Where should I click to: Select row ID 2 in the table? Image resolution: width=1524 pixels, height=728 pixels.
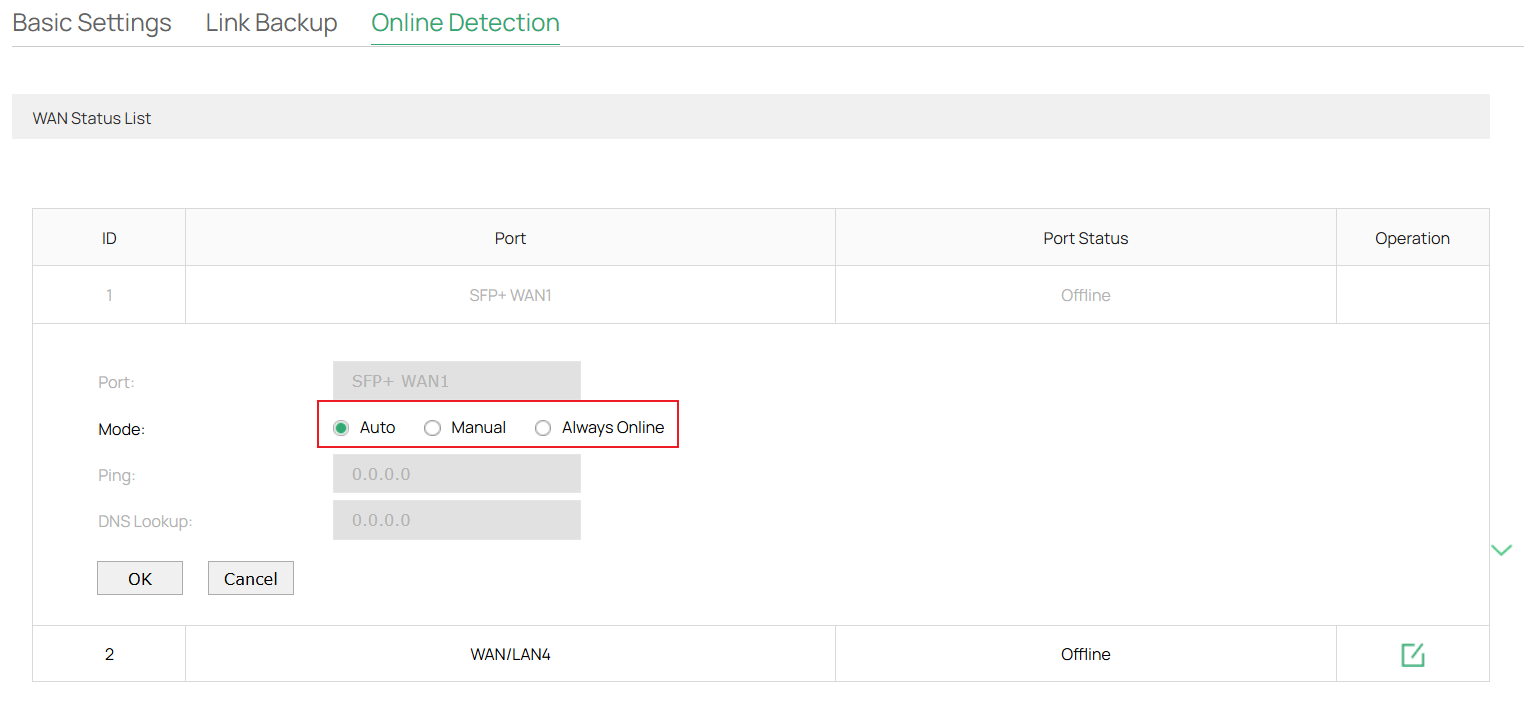pos(108,654)
